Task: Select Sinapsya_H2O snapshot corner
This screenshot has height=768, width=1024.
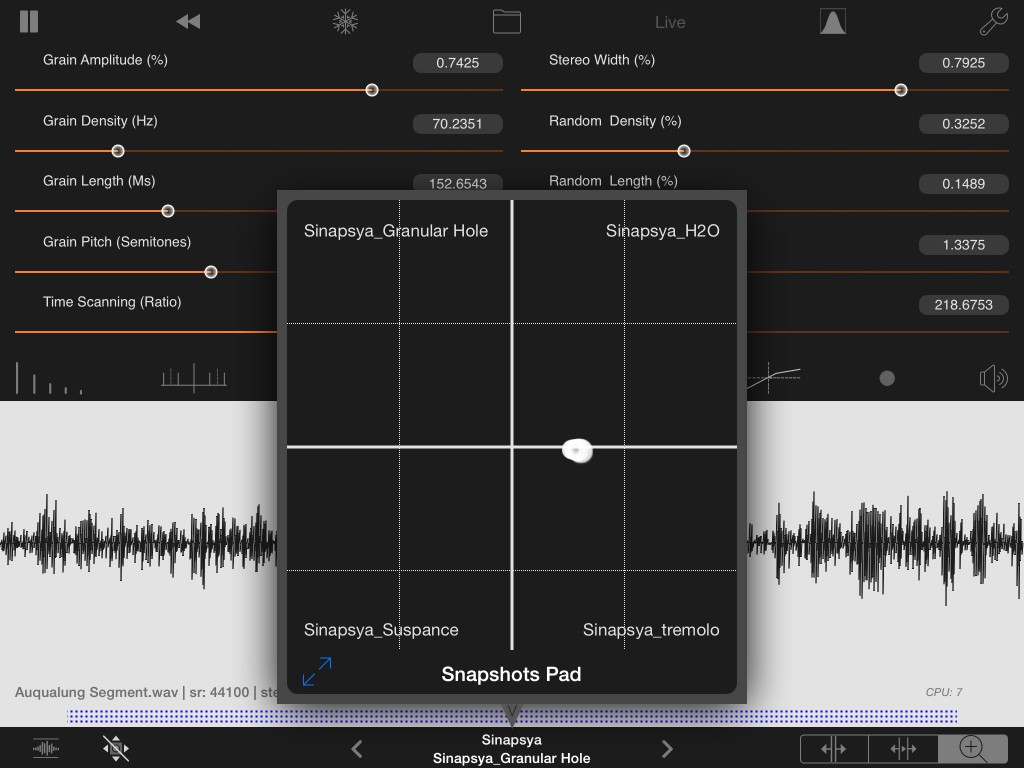Action: [662, 231]
